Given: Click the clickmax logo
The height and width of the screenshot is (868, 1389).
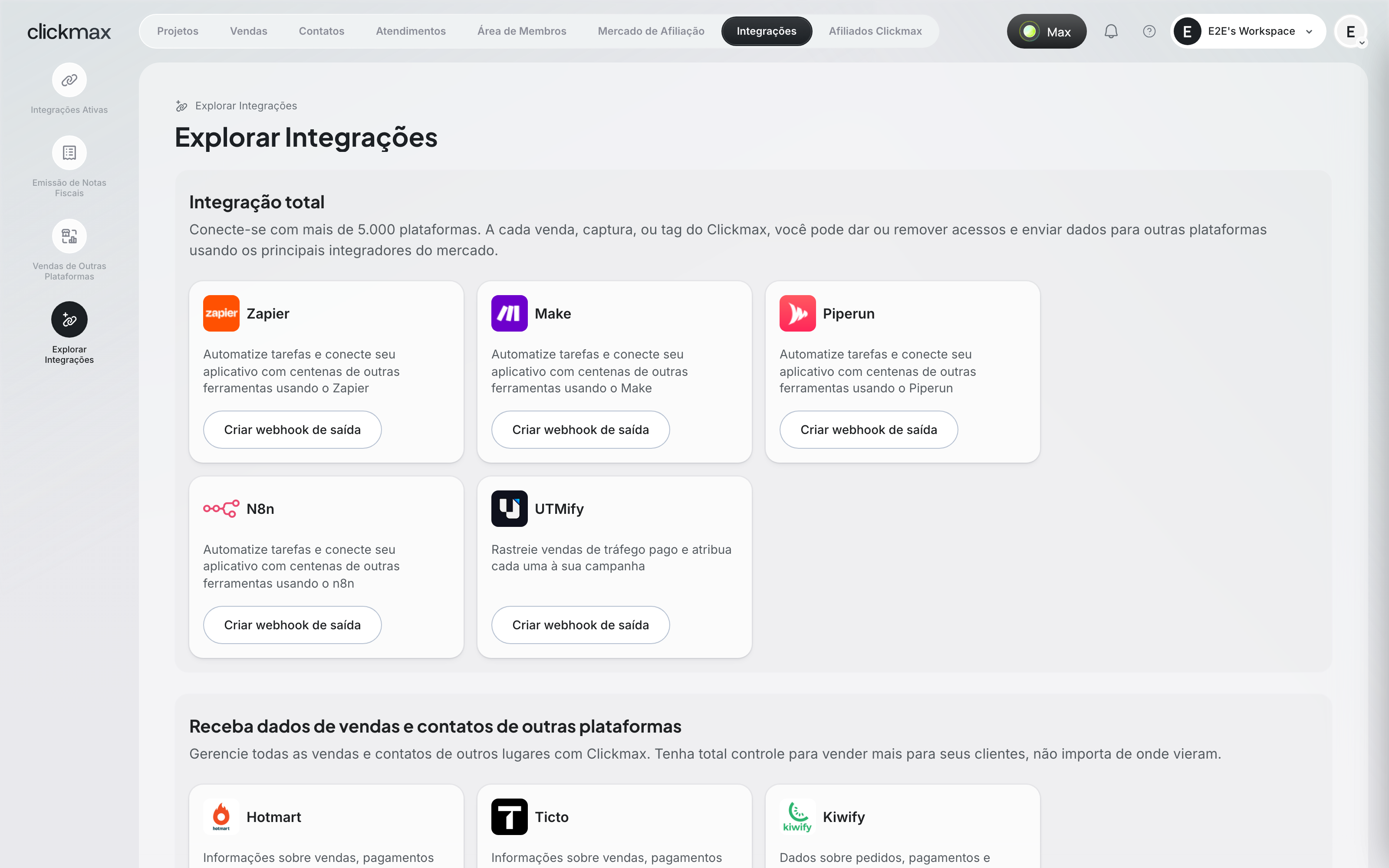Looking at the screenshot, I should (x=69, y=32).
